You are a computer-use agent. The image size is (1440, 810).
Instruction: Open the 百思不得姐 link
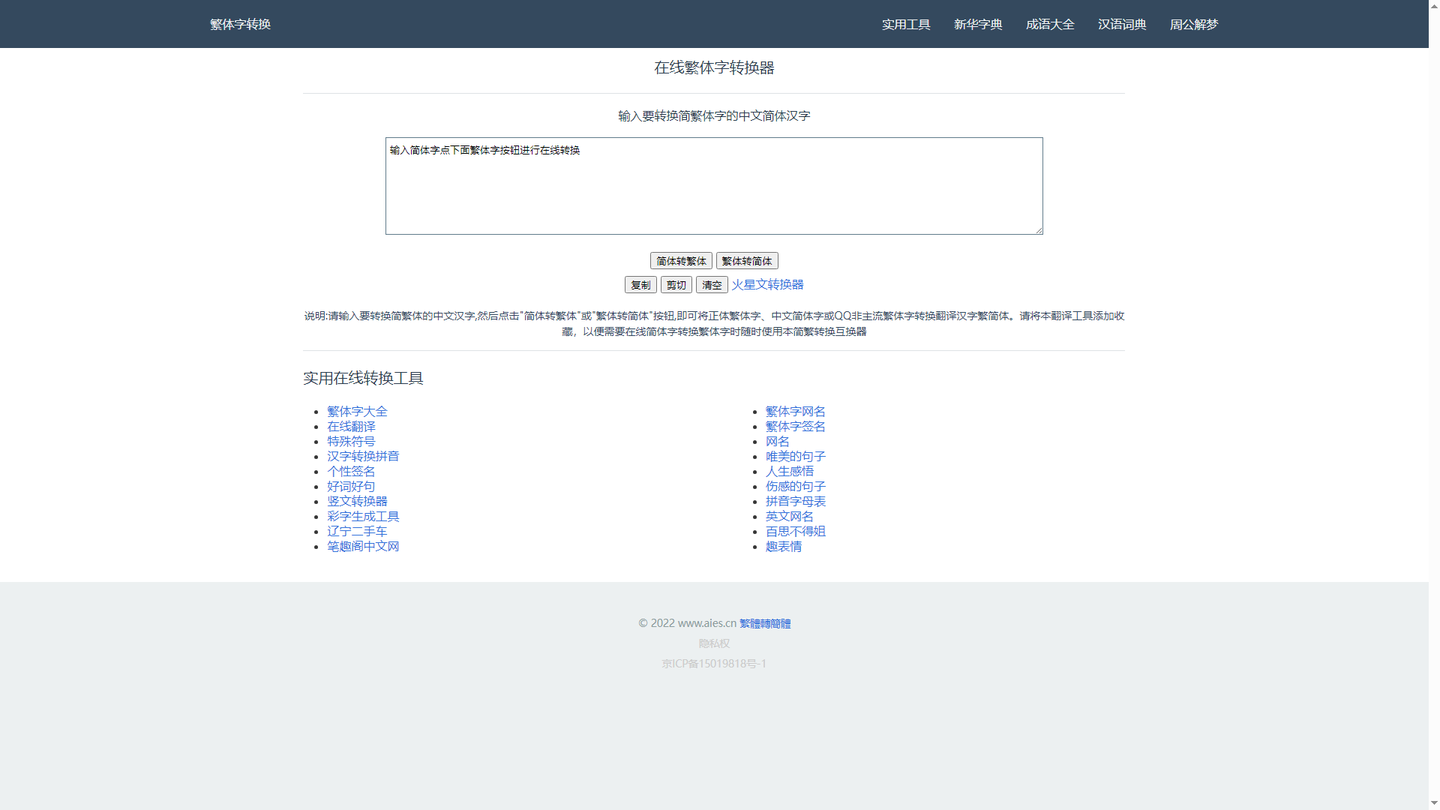point(795,531)
